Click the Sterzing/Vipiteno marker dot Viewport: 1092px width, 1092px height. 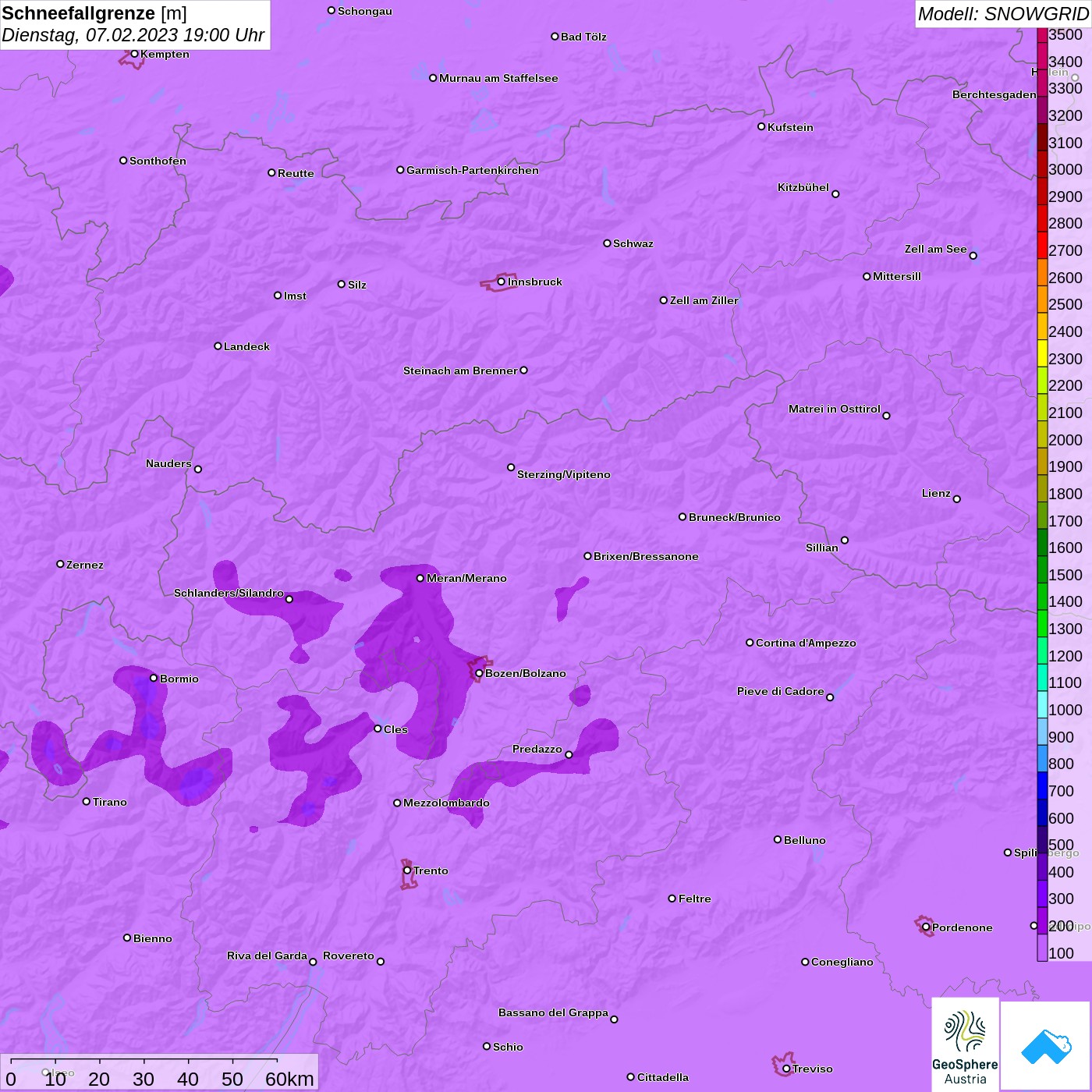coord(511,467)
